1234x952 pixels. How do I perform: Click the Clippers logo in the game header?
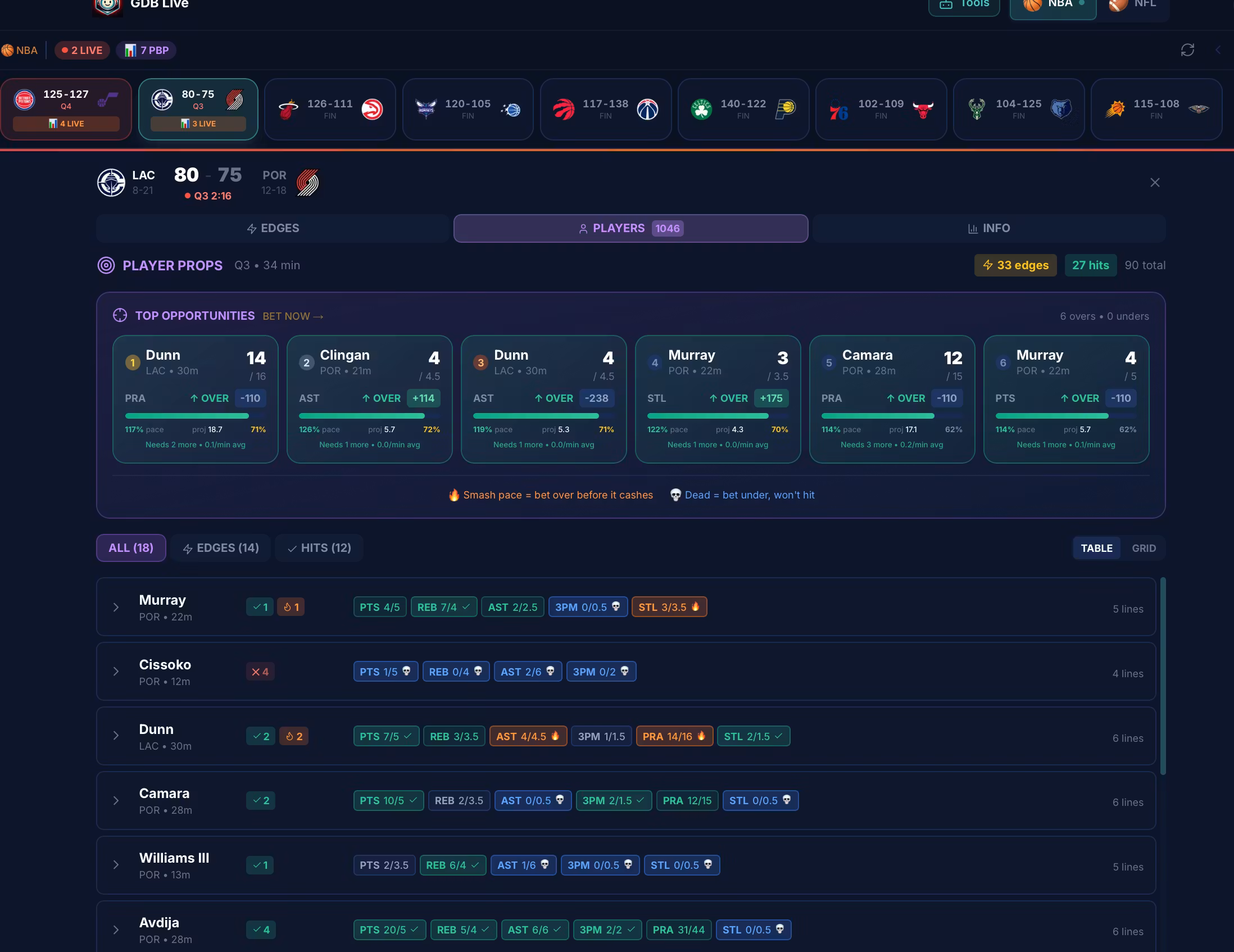pos(111,183)
